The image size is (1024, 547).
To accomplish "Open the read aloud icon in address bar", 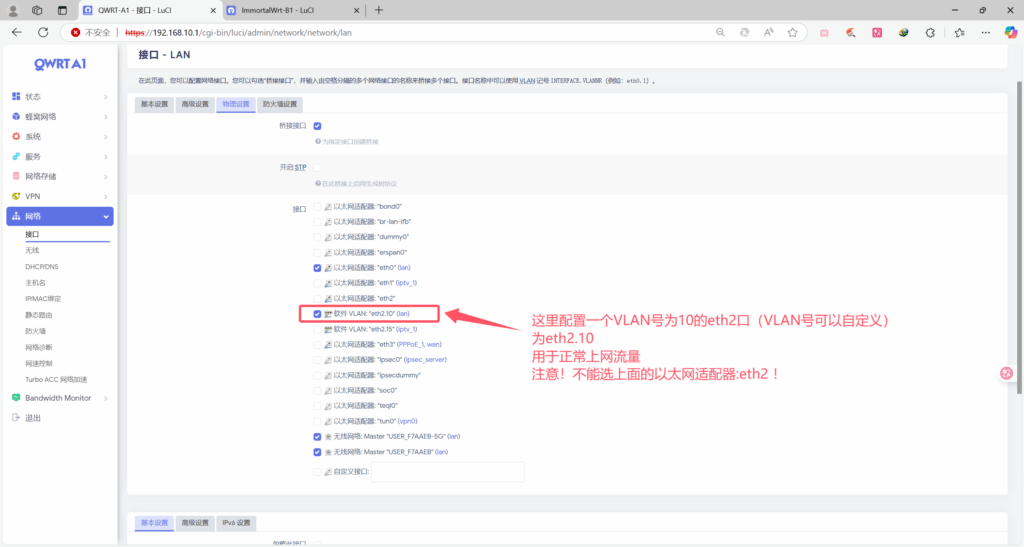I will click(769, 32).
